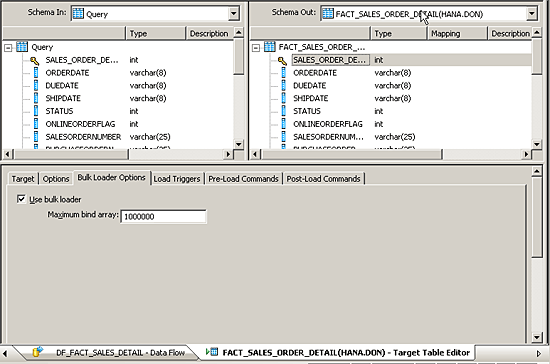Image resolution: width=550 pixels, height=364 pixels.
Task: Open the Load Triggers tab
Action: point(177,179)
